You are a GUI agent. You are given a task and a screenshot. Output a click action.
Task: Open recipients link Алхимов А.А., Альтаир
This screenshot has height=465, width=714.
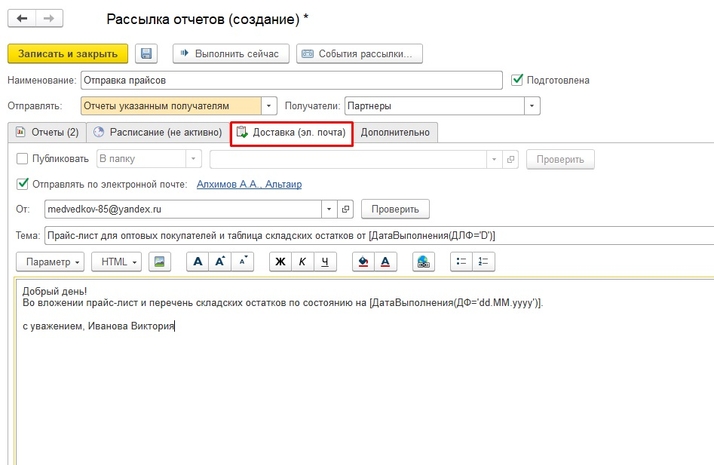249,184
